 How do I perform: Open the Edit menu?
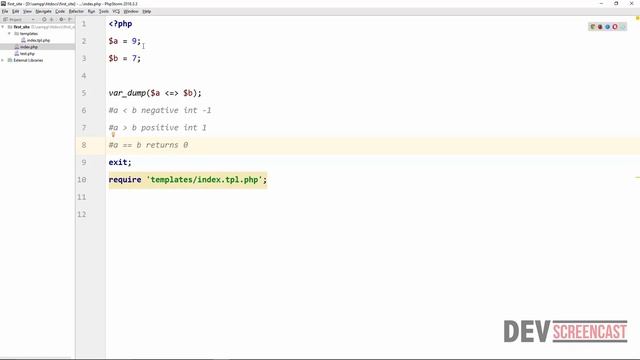click(x=16, y=11)
